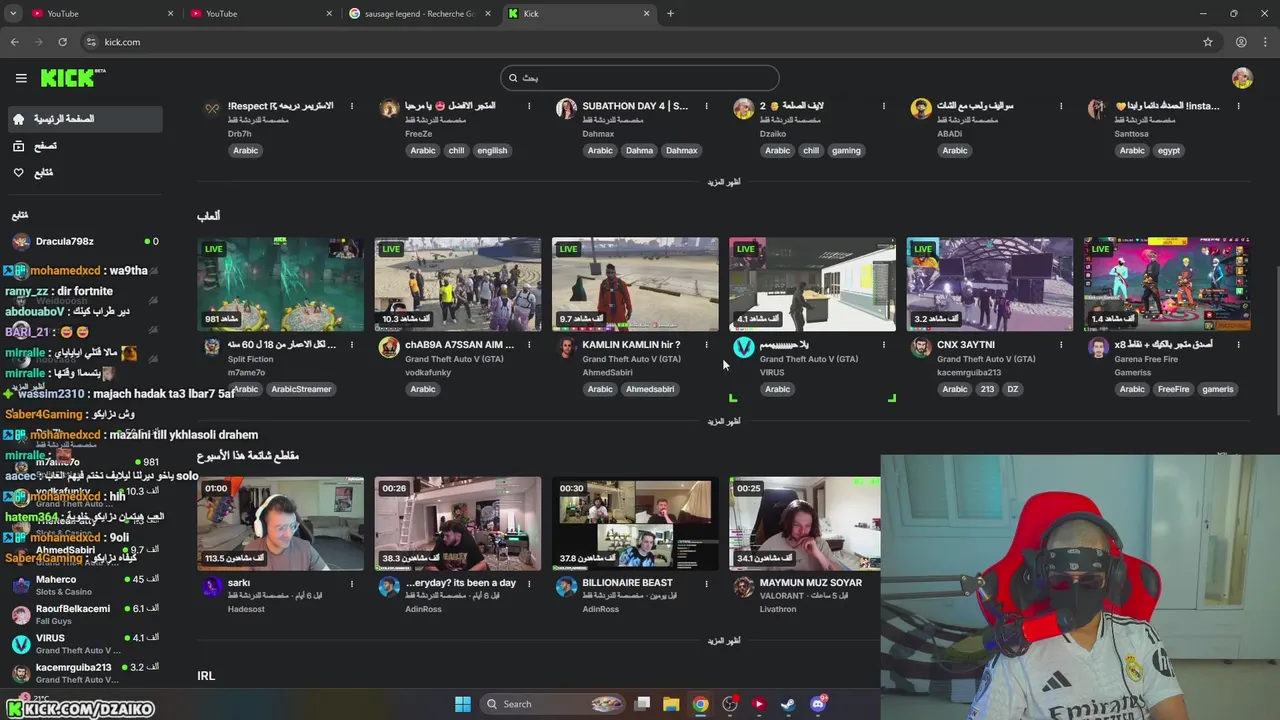1280x720 pixels.
Task: Open the Garena Free Fire stream thumbnail
Action: pyautogui.click(x=1167, y=284)
